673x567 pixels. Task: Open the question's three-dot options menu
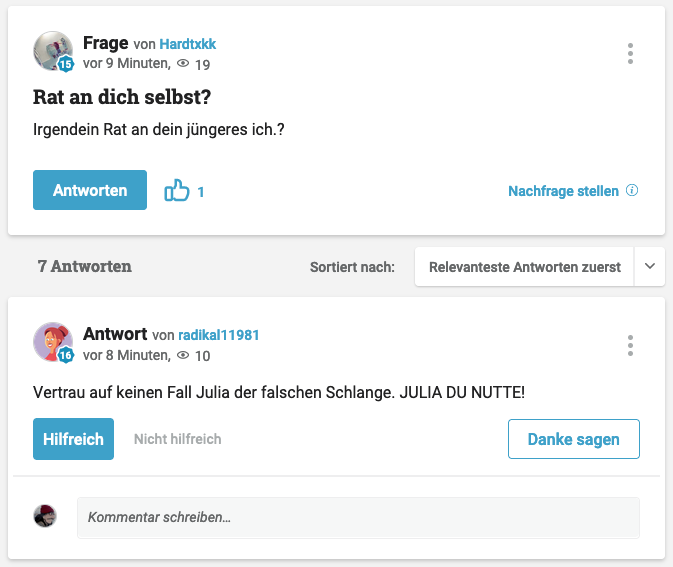pos(630,54)
